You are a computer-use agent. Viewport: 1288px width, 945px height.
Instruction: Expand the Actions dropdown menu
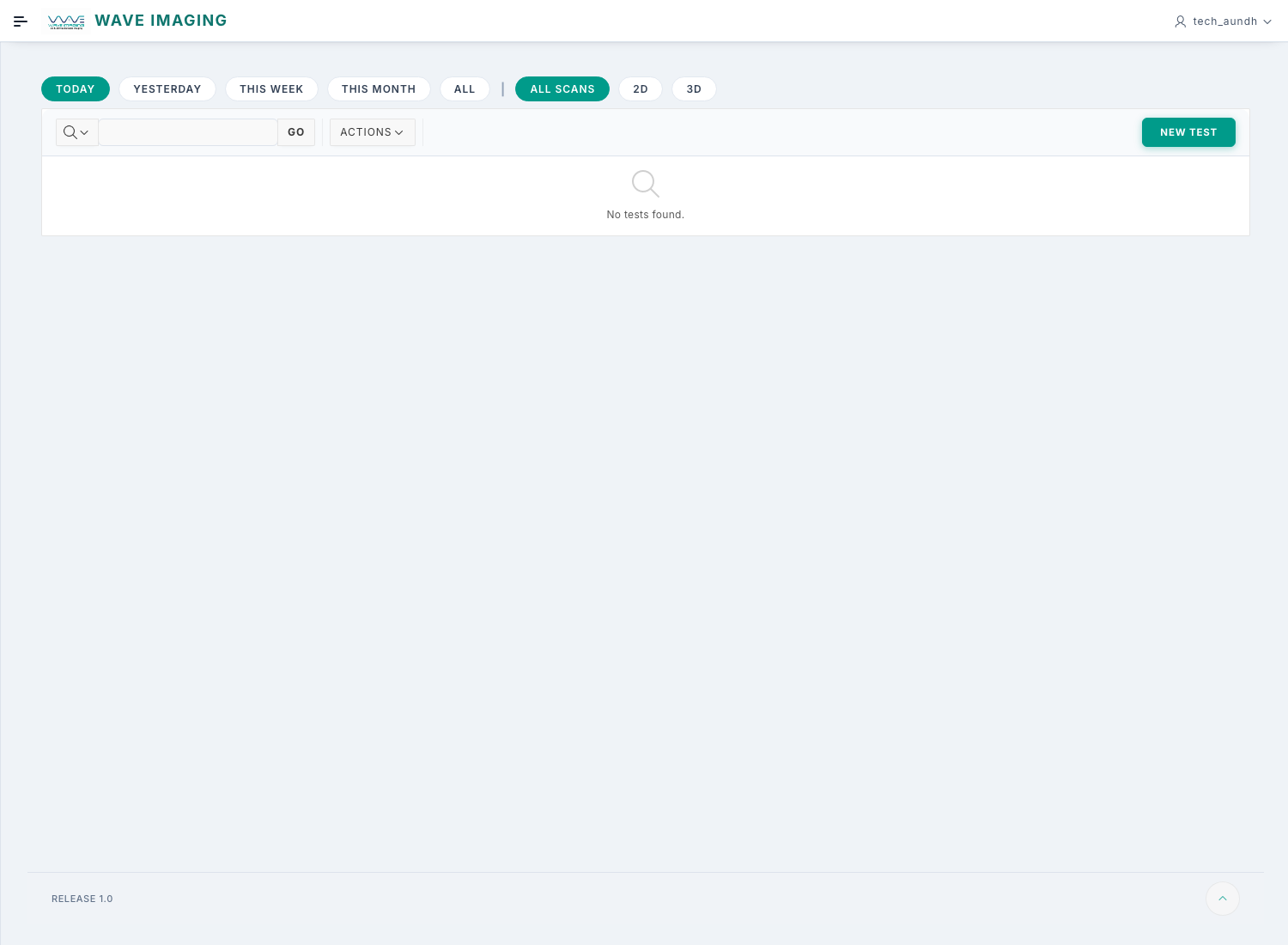point(372,132)
